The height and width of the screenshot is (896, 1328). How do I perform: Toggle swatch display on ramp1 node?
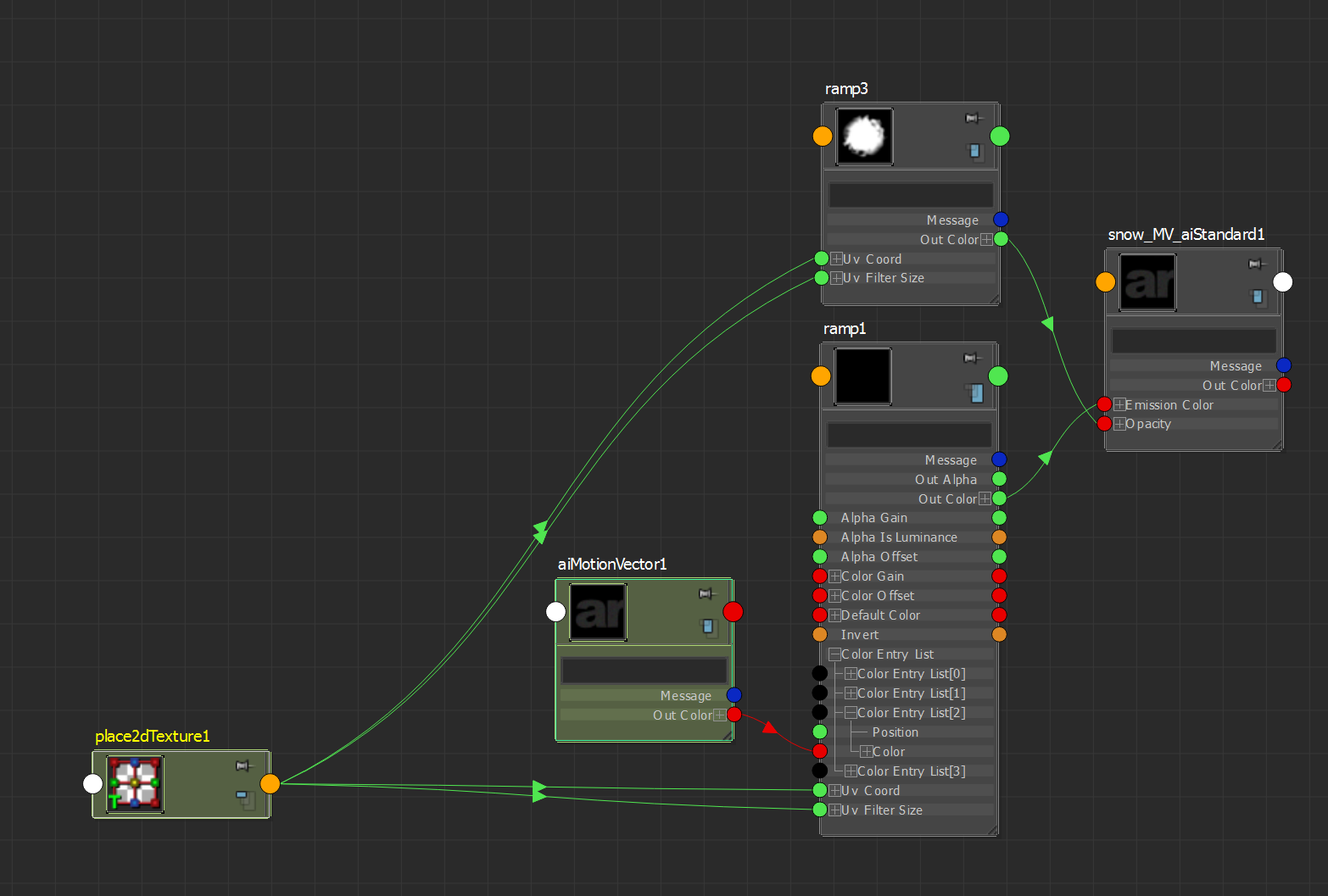pos(975,392)
